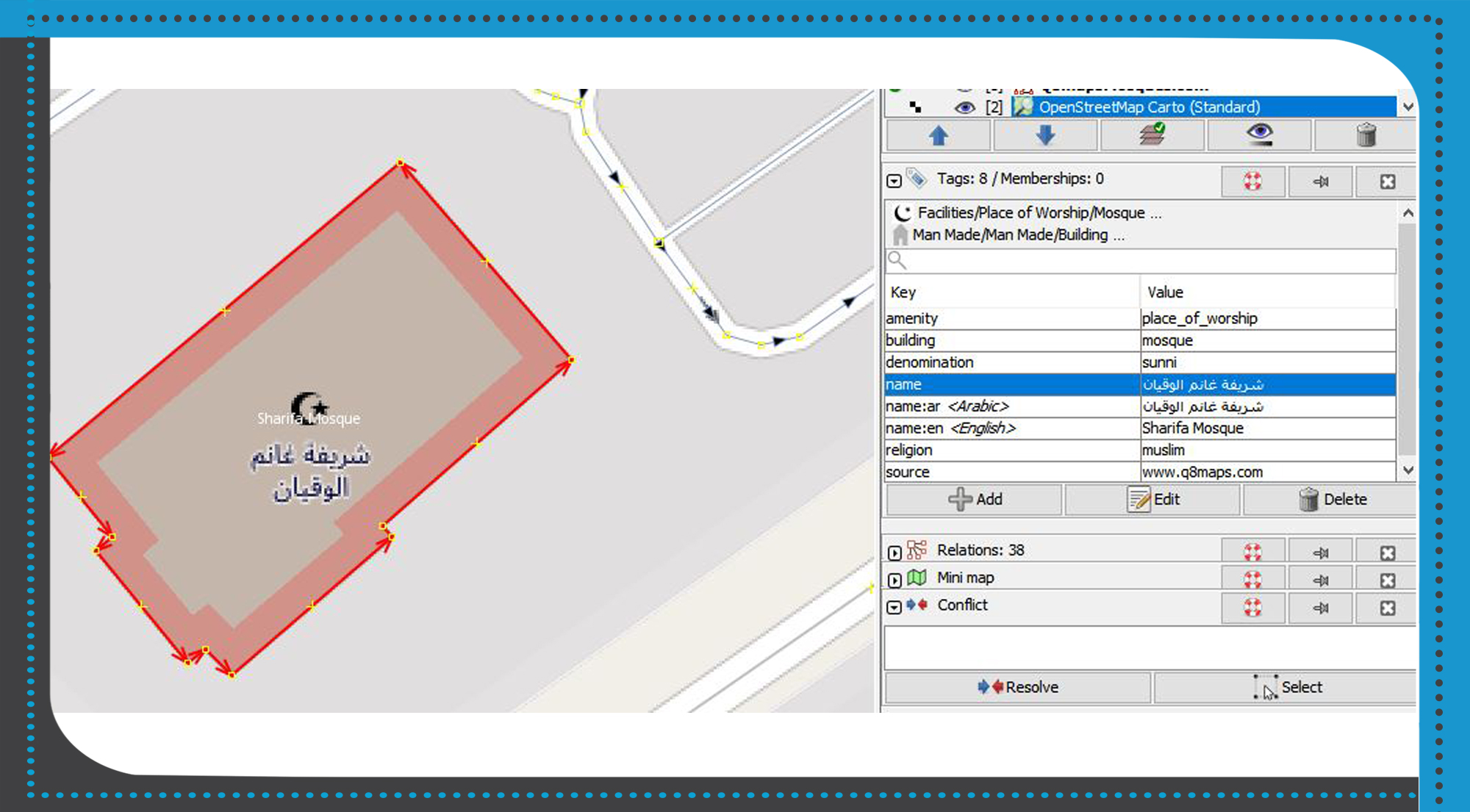The image size is (1470, 812).
Task: Collapse the Conflict panel
Action: tap(894, 608)
